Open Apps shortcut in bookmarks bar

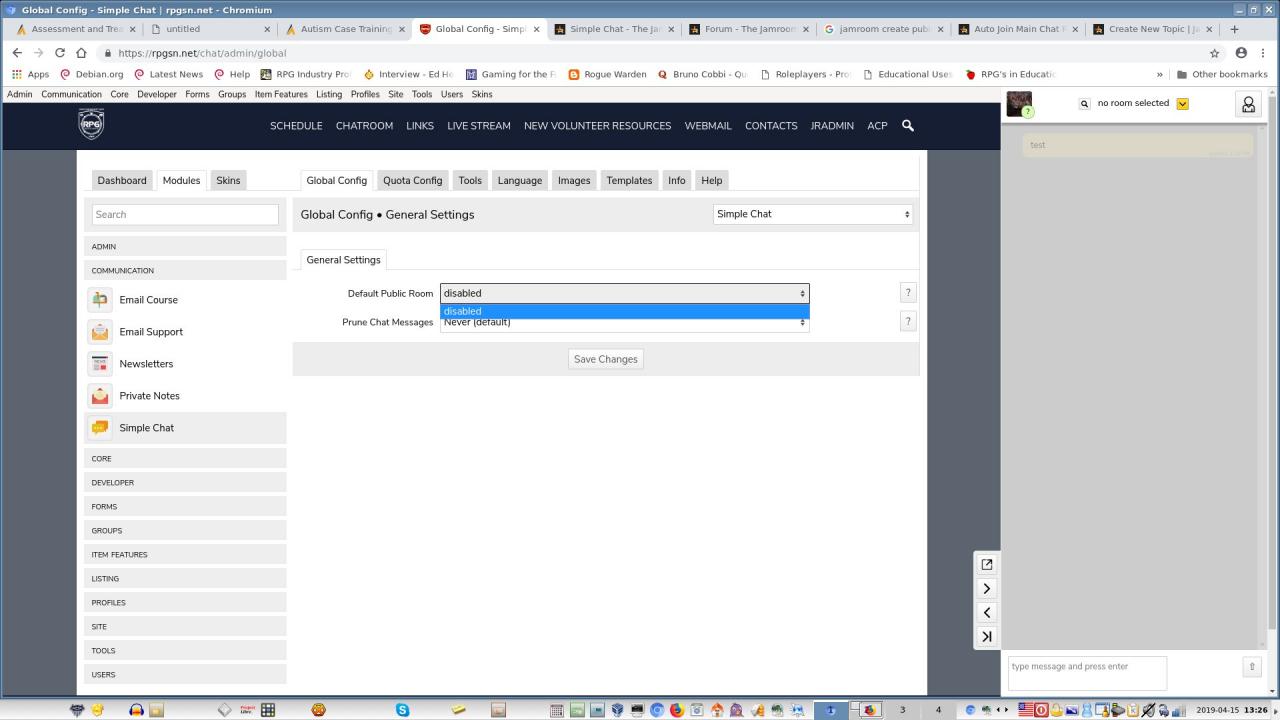30,74
